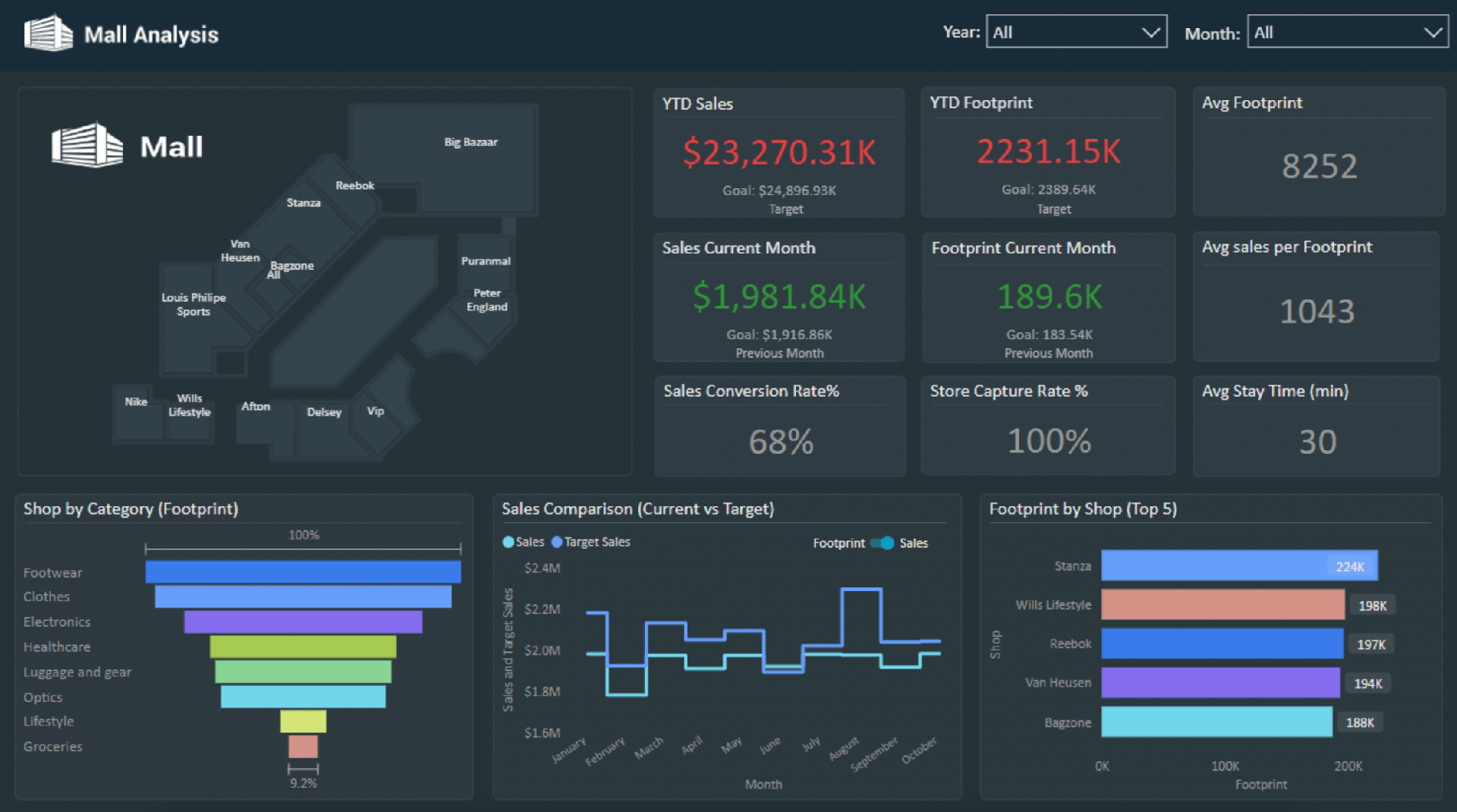Click the Peter England store area

[x=486, y=301]
